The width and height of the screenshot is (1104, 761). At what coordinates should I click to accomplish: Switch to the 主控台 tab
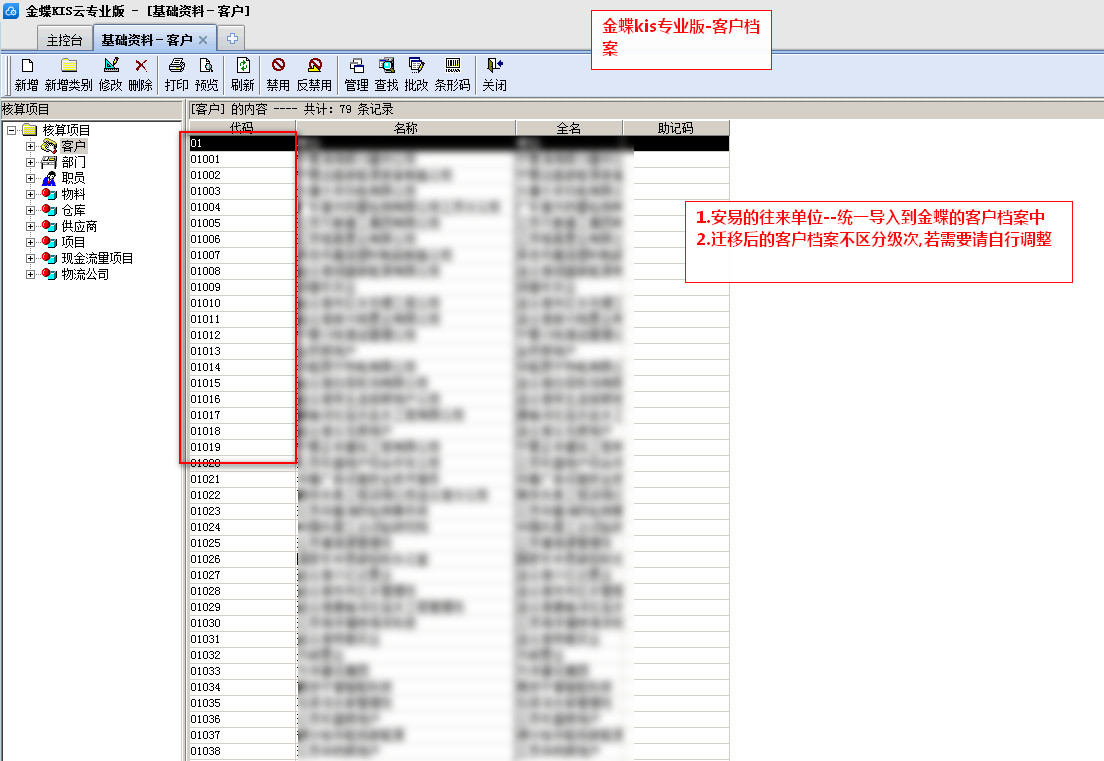(64, 40)
